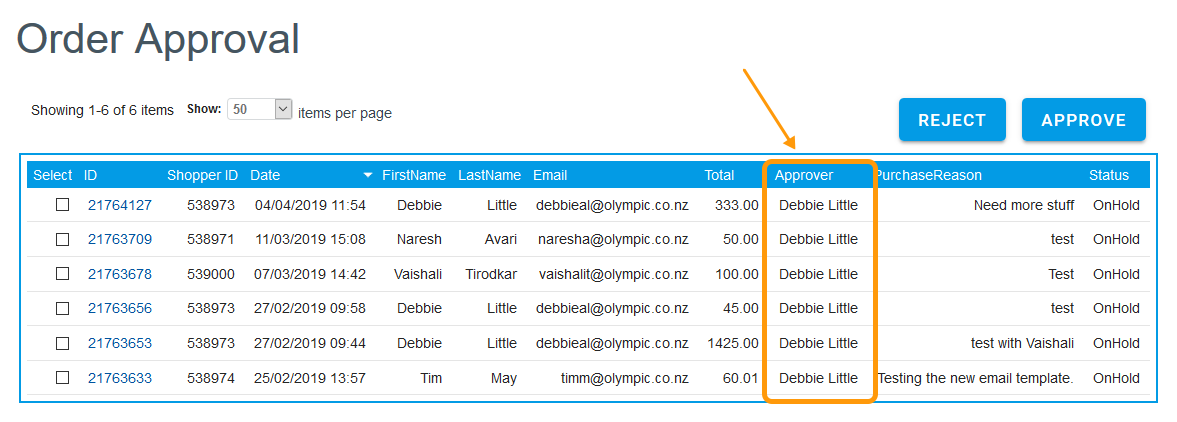This screenshot has width=1177, height=422.
Task: Tick the checkbox for order 21764127
Action: click(62, 205)
